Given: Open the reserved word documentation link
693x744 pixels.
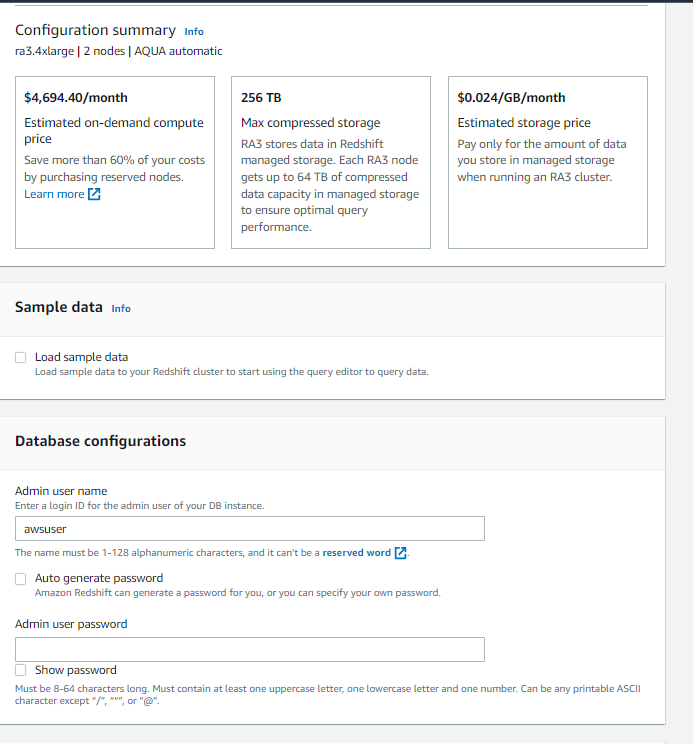Looking at the screenshot, I should pyautogui.click(x=357, y=553).
